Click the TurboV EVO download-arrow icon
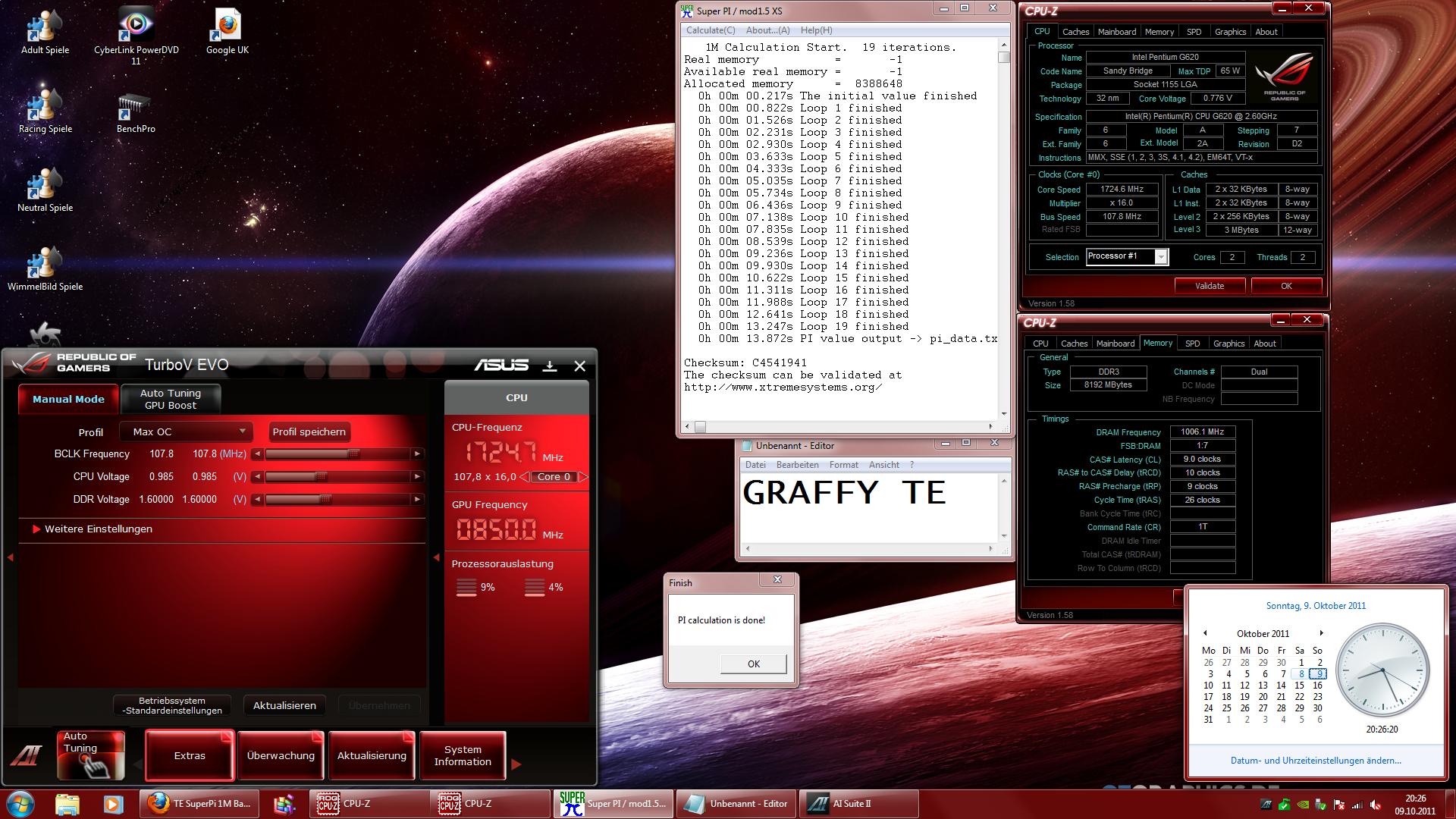The width and height of the screenshot is (1456, 819). [550, 366]
